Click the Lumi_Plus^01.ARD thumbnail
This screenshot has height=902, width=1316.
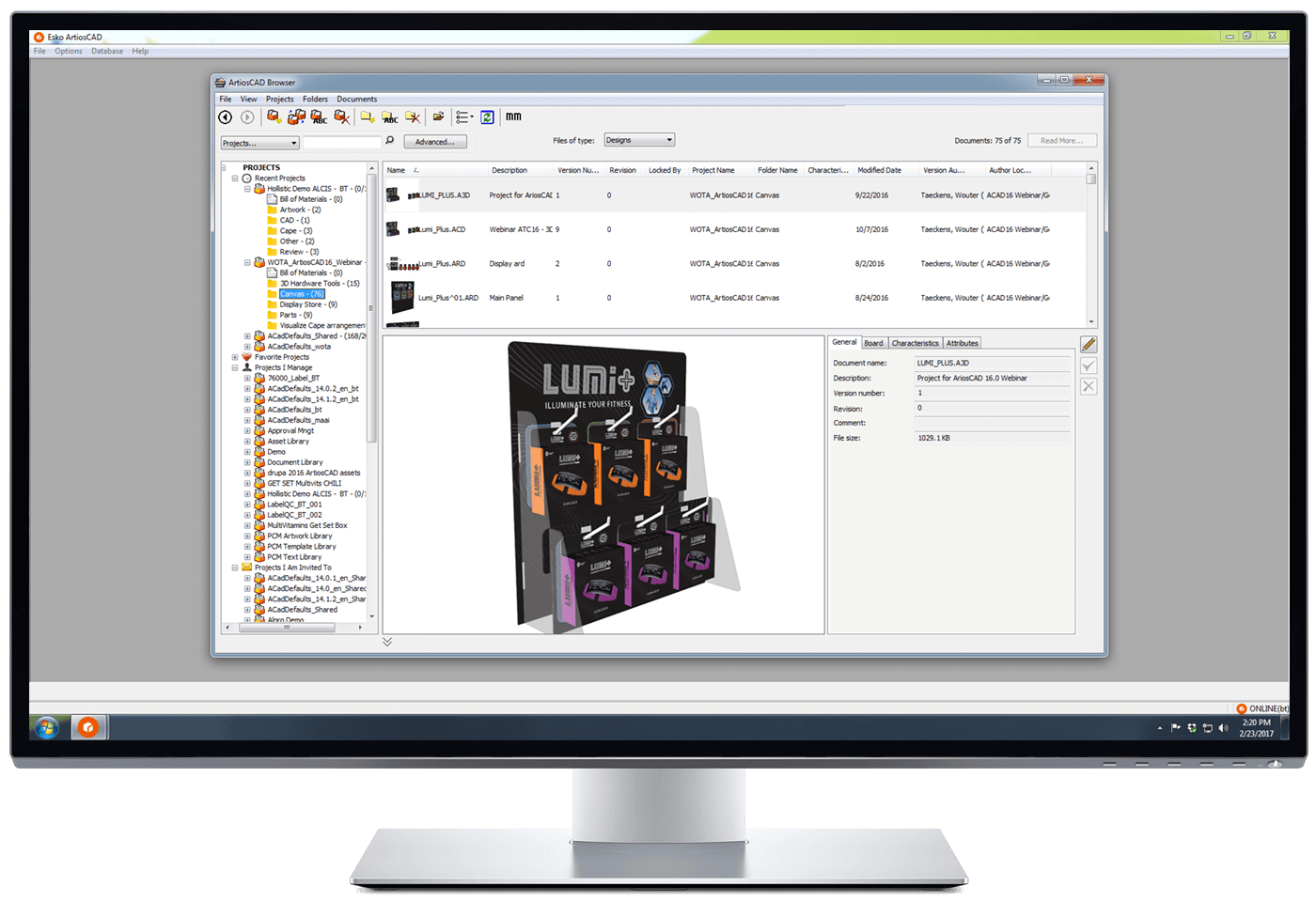coord(402,298)
